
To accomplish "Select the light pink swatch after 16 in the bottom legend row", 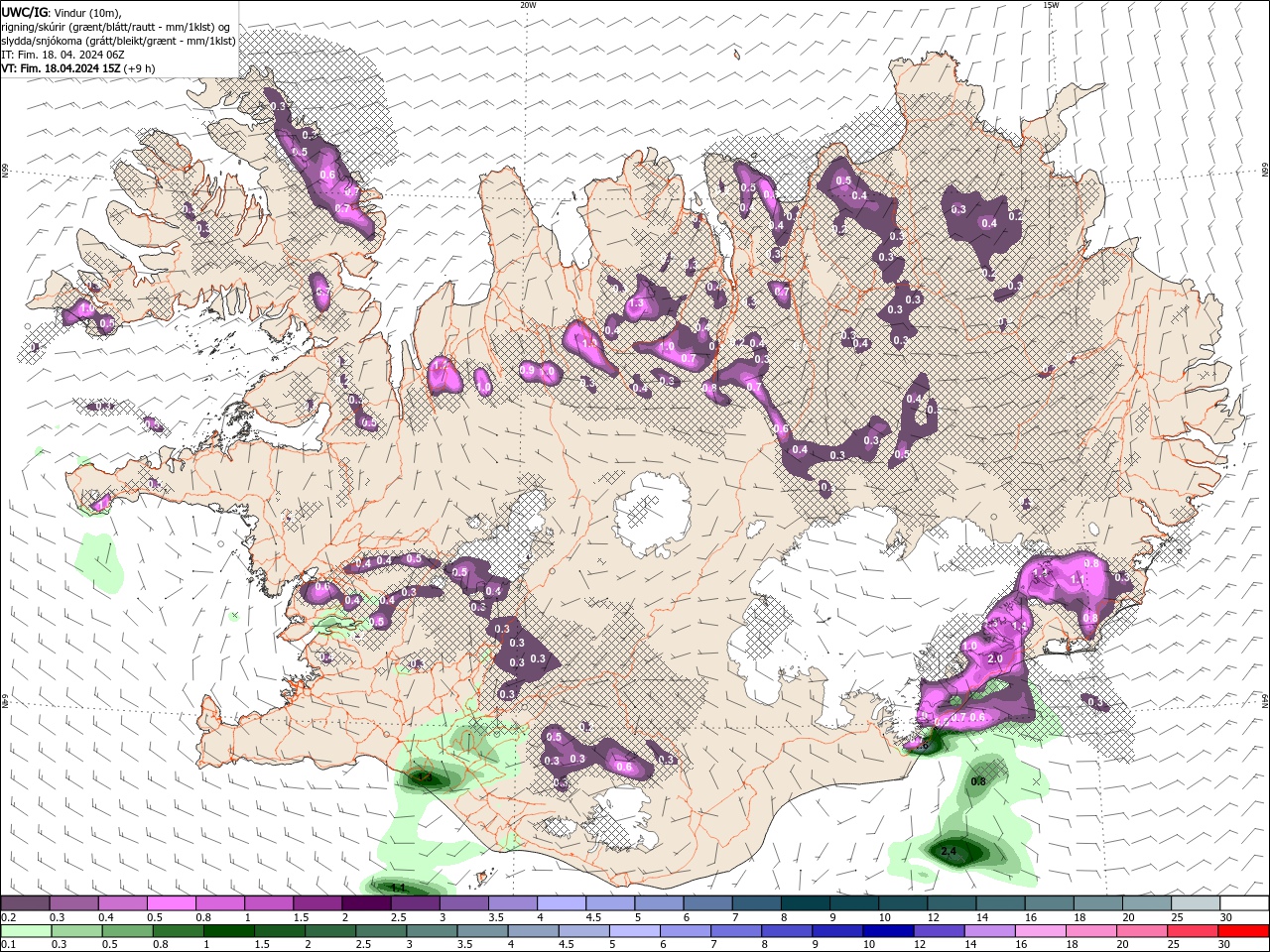I will click(x=1040, y=931).
